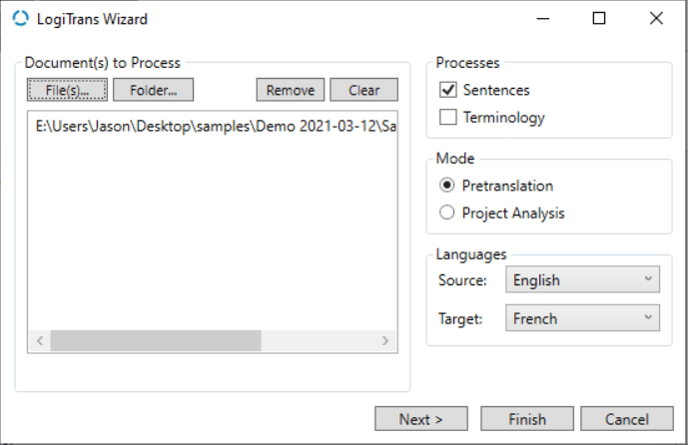Close the LogiTrans Wizard window
This screenshot has width=688, height=445.
pos(656,18)
